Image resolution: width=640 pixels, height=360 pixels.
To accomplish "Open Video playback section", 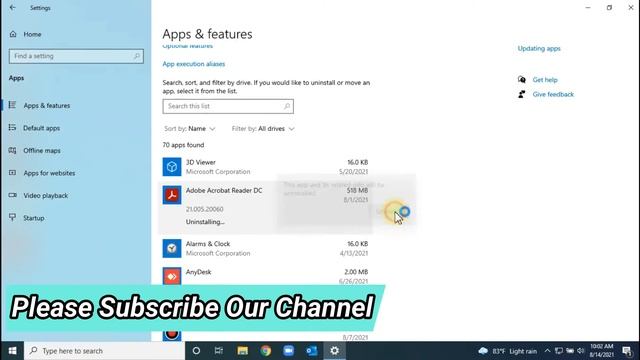I will [45, 196].
